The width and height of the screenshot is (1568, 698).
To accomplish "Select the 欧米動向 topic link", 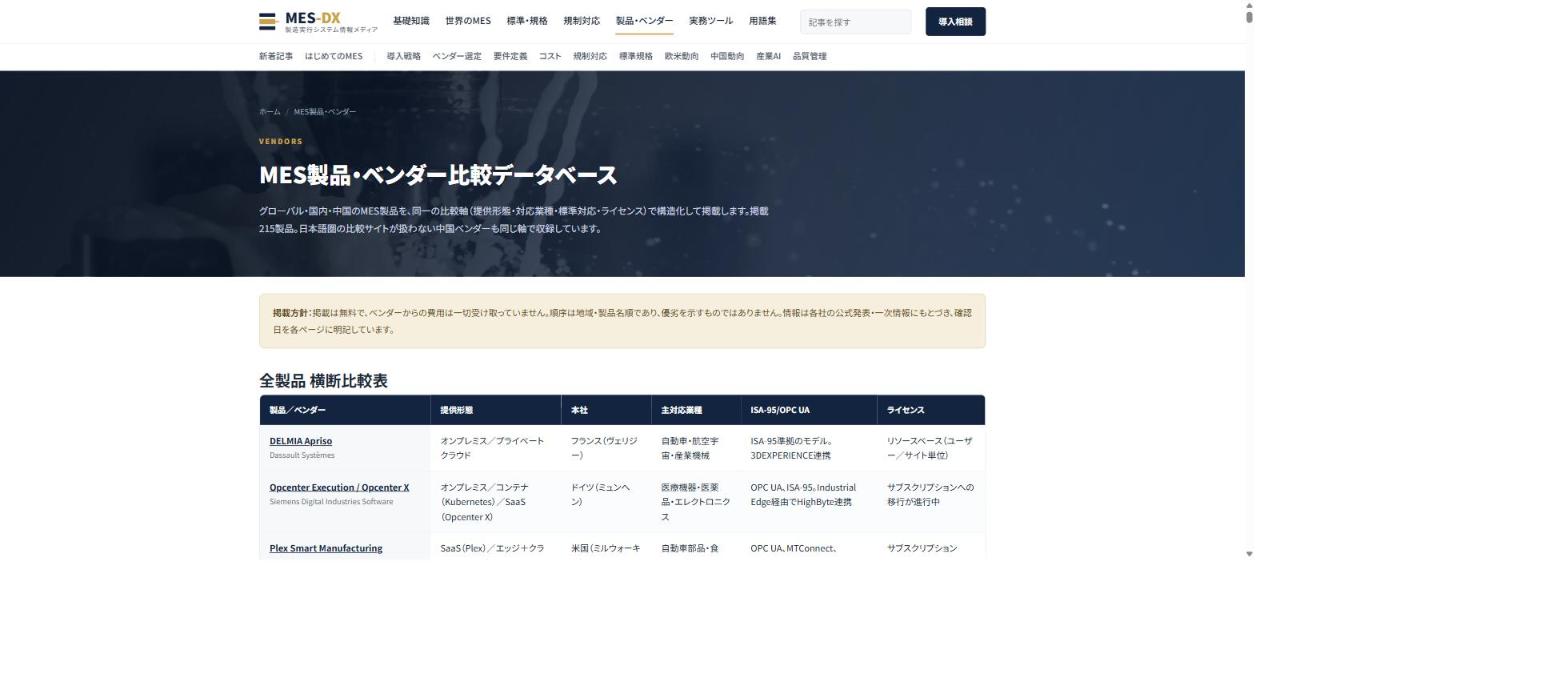I will point(682,56).
